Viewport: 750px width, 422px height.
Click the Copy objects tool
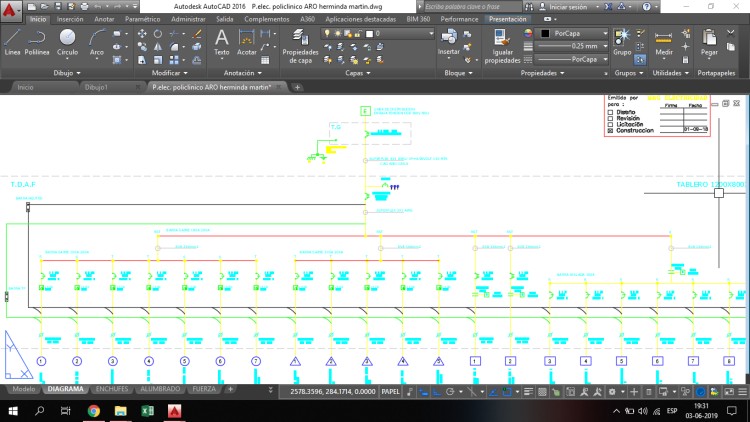tap(142, 46)
